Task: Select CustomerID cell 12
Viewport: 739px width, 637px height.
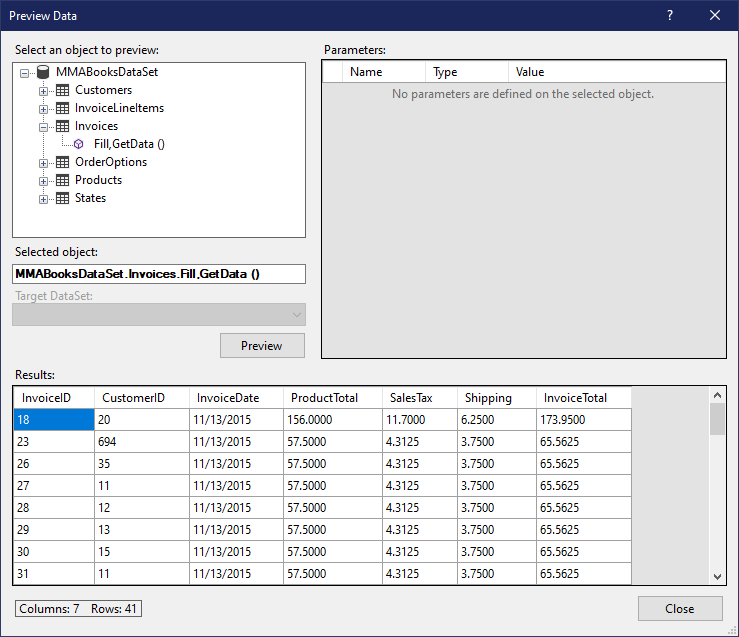Action: 142,508
